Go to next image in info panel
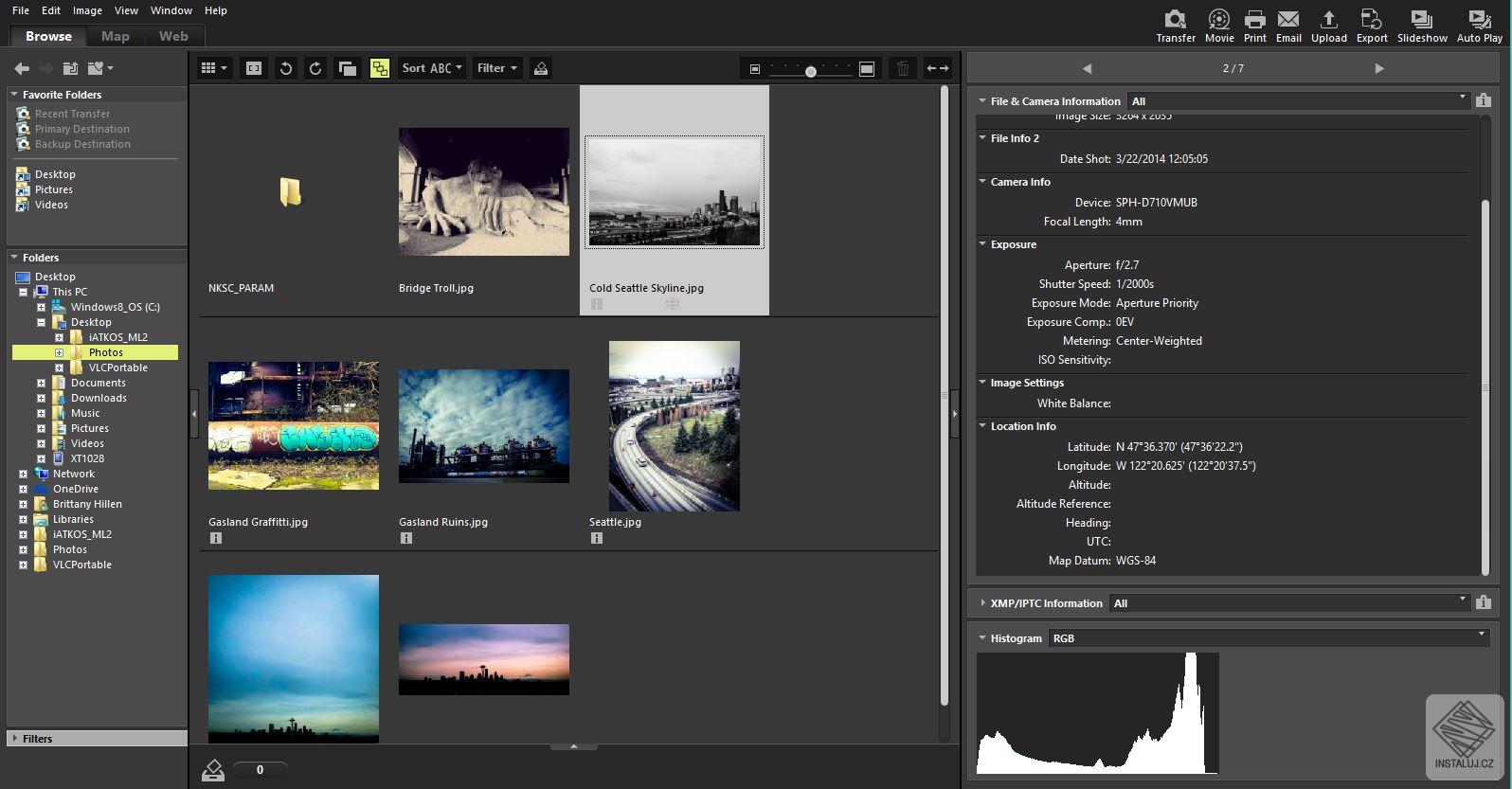Screen dimensions: 1512x789 click(x=1378, y=68)
